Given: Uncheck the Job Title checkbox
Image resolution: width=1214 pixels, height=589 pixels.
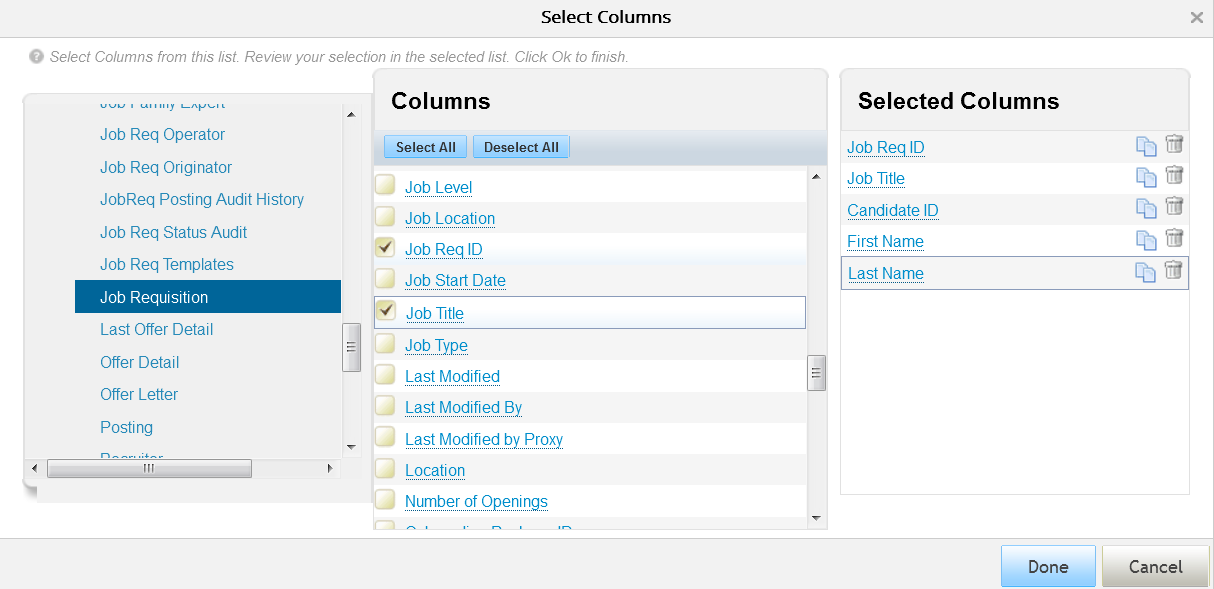Looking at the screenshot, I should (386, 312).
